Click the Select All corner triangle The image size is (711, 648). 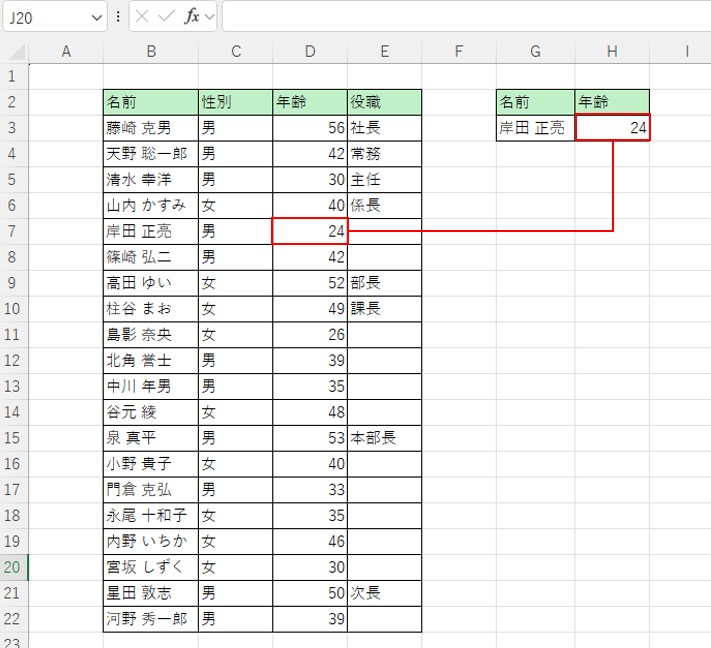click(17, 52)
